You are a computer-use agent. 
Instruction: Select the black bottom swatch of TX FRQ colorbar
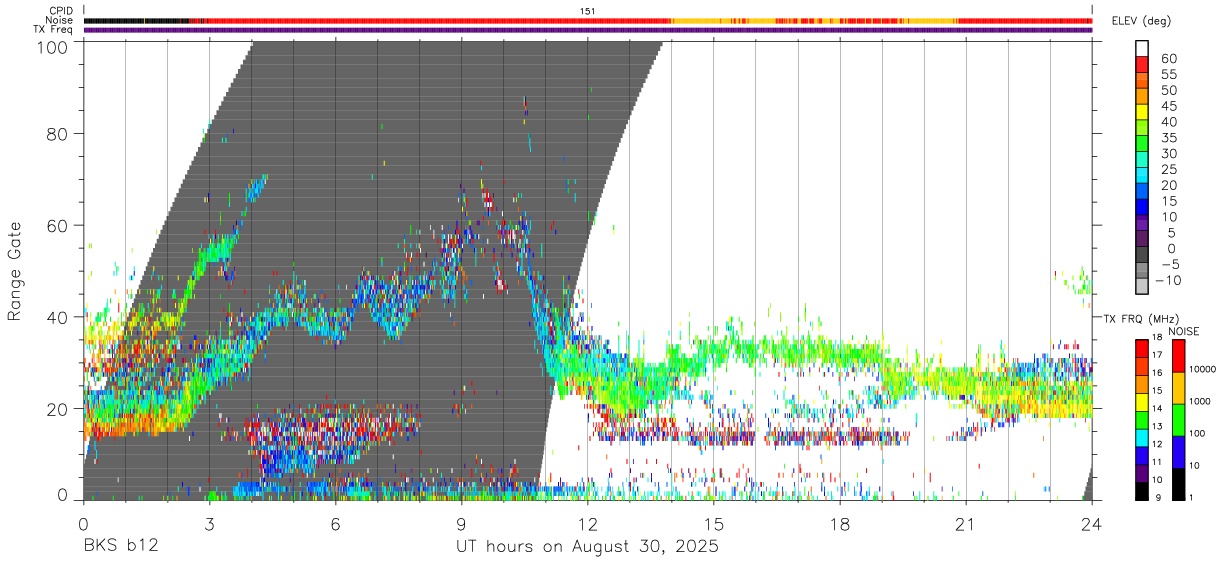pos(1143,491)
